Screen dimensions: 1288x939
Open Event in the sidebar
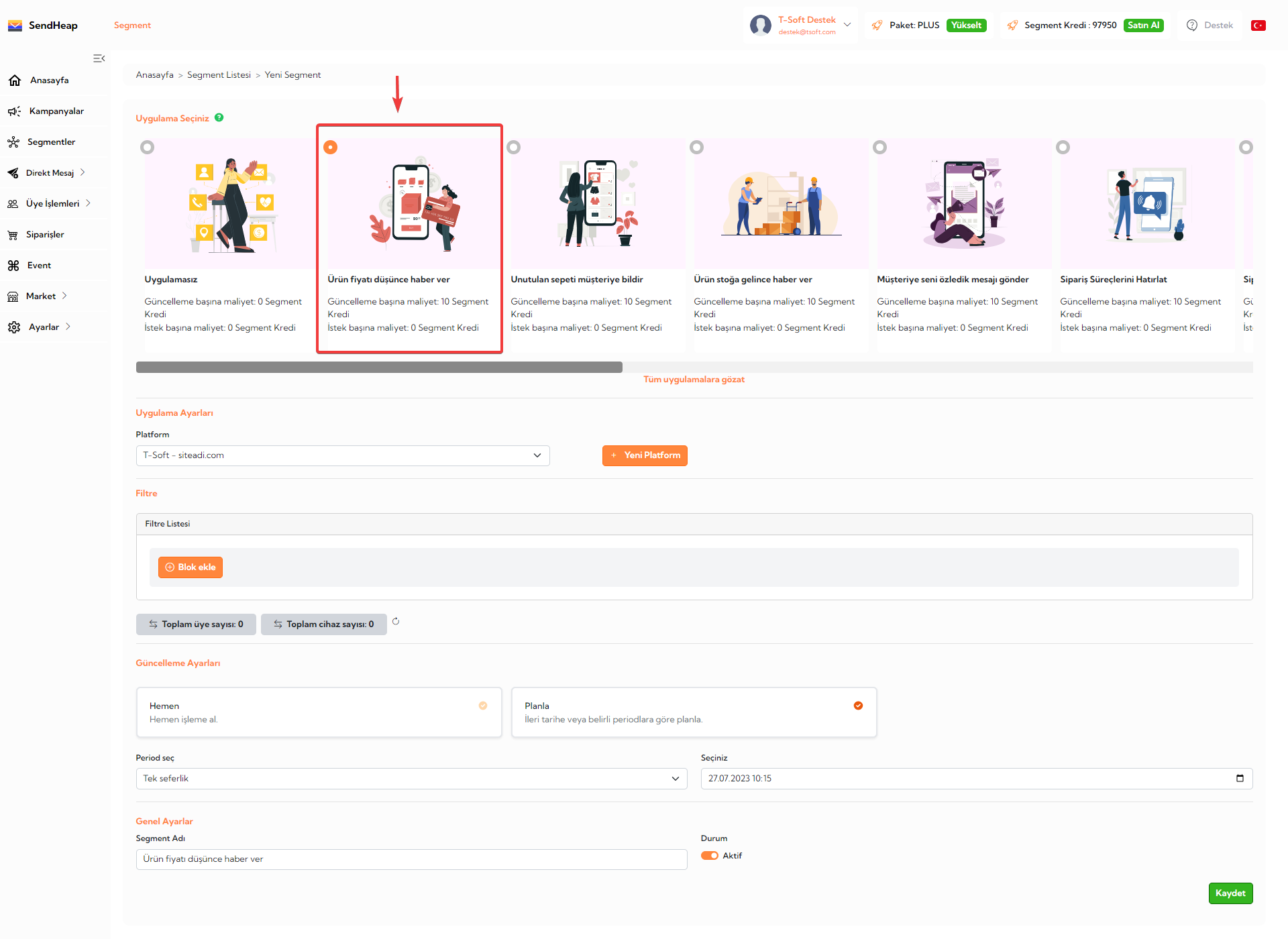(39, 266)
